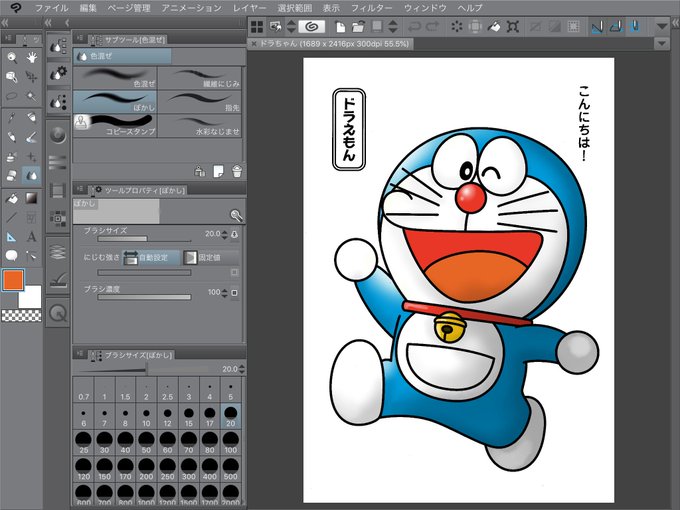Select the Pencil tool
680x510 pixels.
point(12,137)
